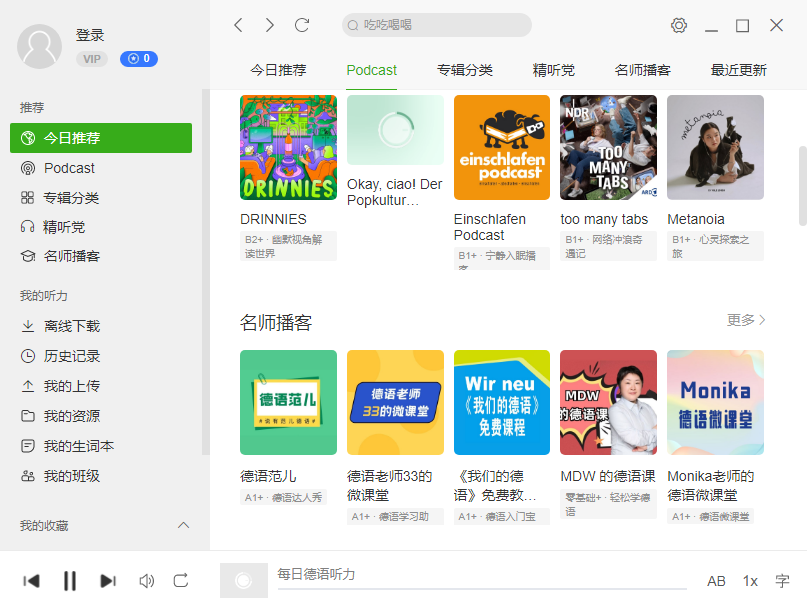Click the A1+ 德语达人秀 tag
The image size is (807, 610).
point(284,497)
